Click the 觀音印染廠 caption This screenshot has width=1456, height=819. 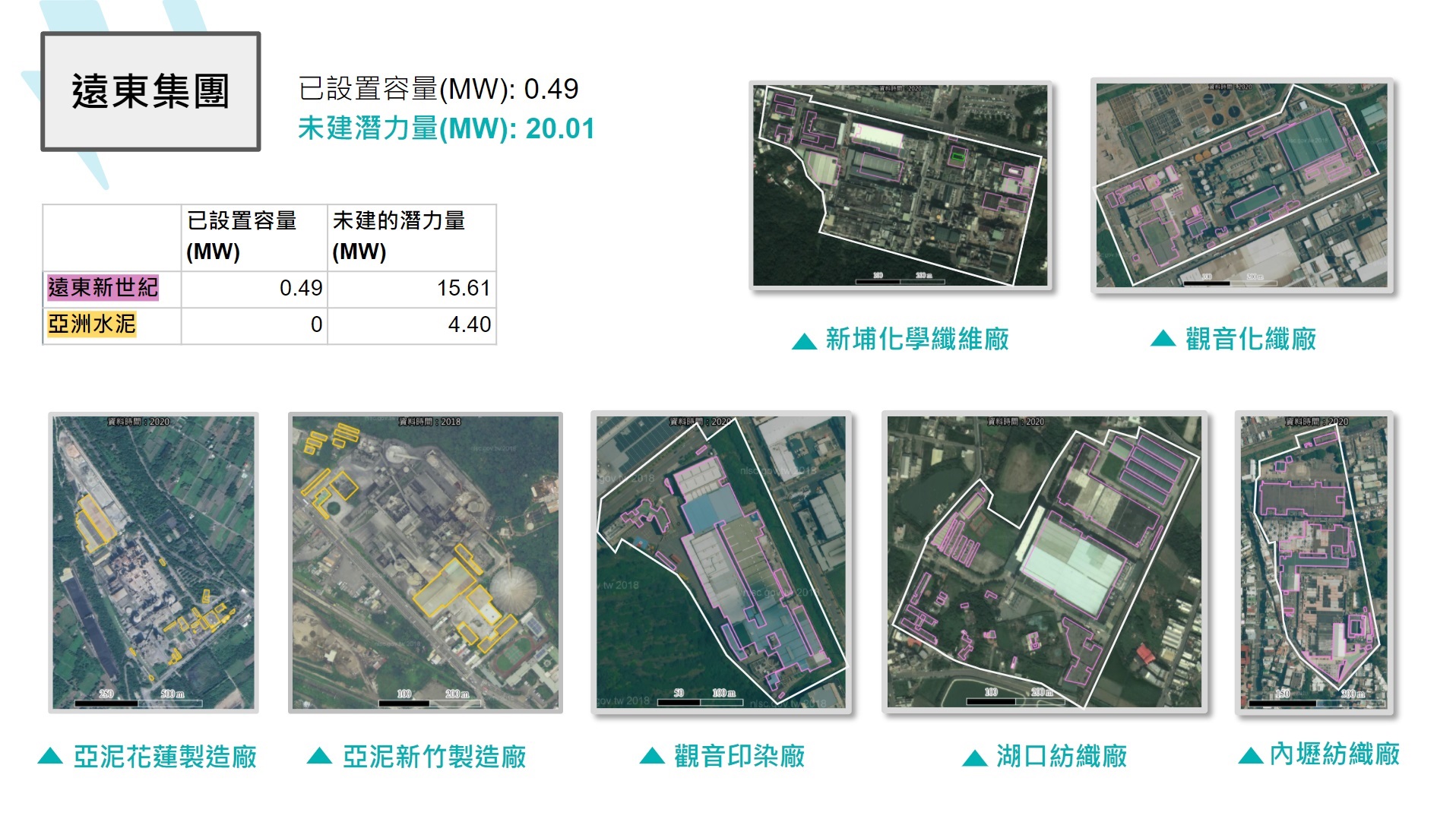739,756
